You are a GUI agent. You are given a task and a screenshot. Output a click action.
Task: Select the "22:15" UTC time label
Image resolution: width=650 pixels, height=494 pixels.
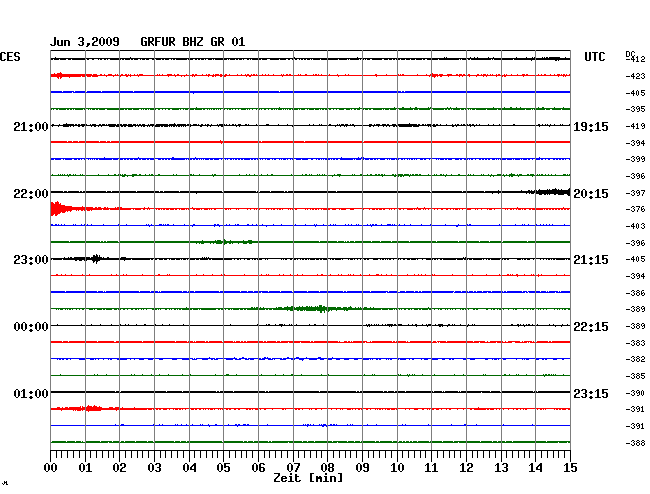click(x=591, y=327)
